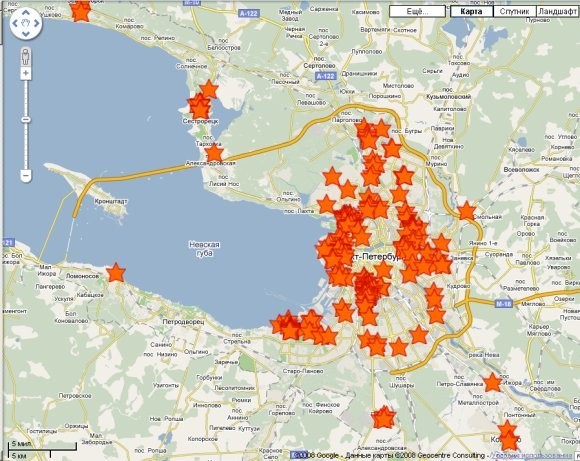Click the map scale bar showing 5 км
Image resolution: width=580 pixels, height=461 pixels.
29,455
